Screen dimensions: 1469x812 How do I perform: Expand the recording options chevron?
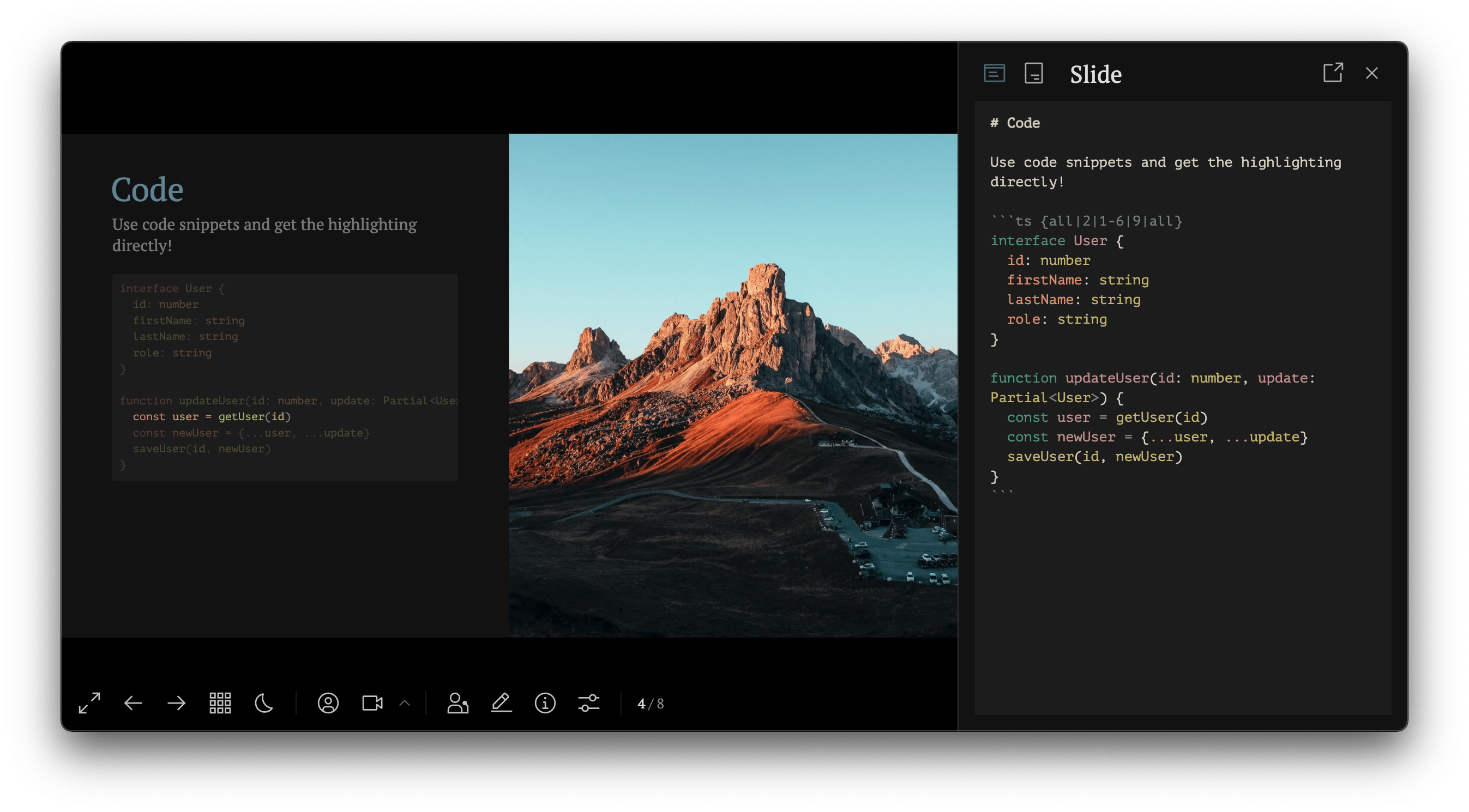[x=405, y=703]
